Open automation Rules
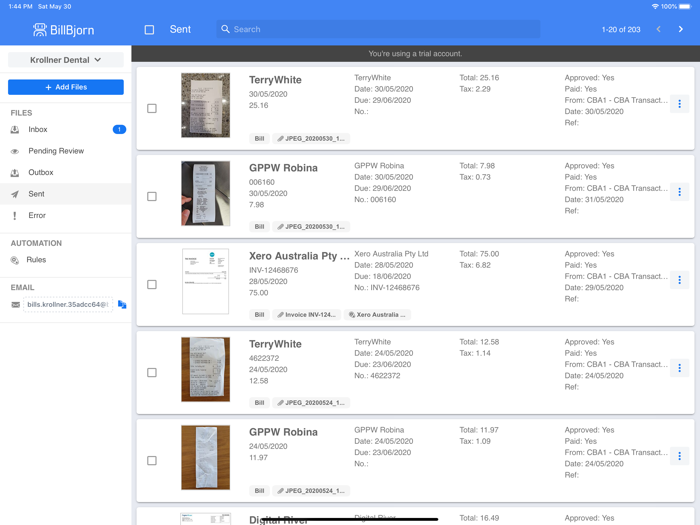Image resolution: width=700 pixels, height=525 pixels. click(x=66, y=260)
